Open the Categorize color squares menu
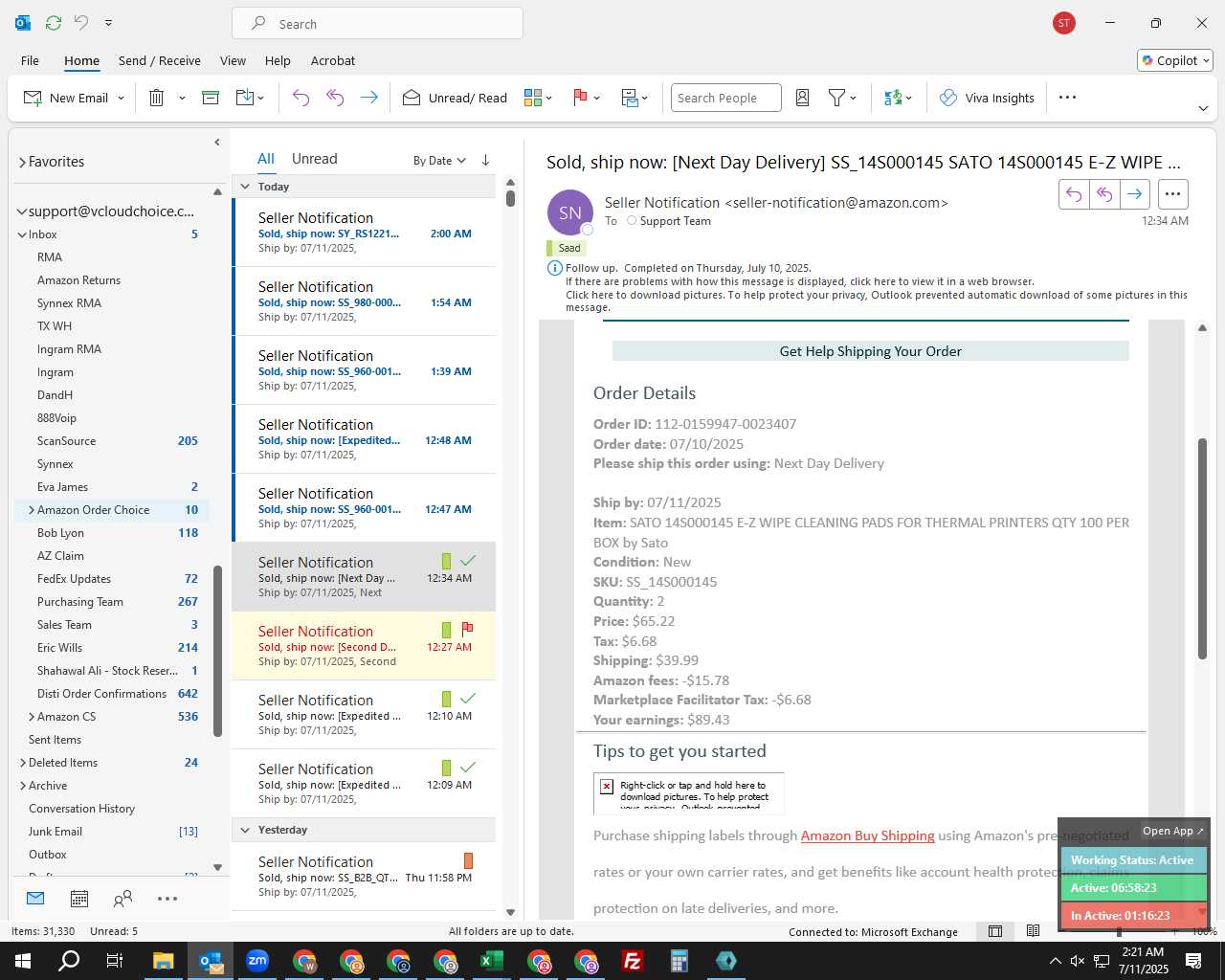The image size is (1225, 980). point(538,98)
